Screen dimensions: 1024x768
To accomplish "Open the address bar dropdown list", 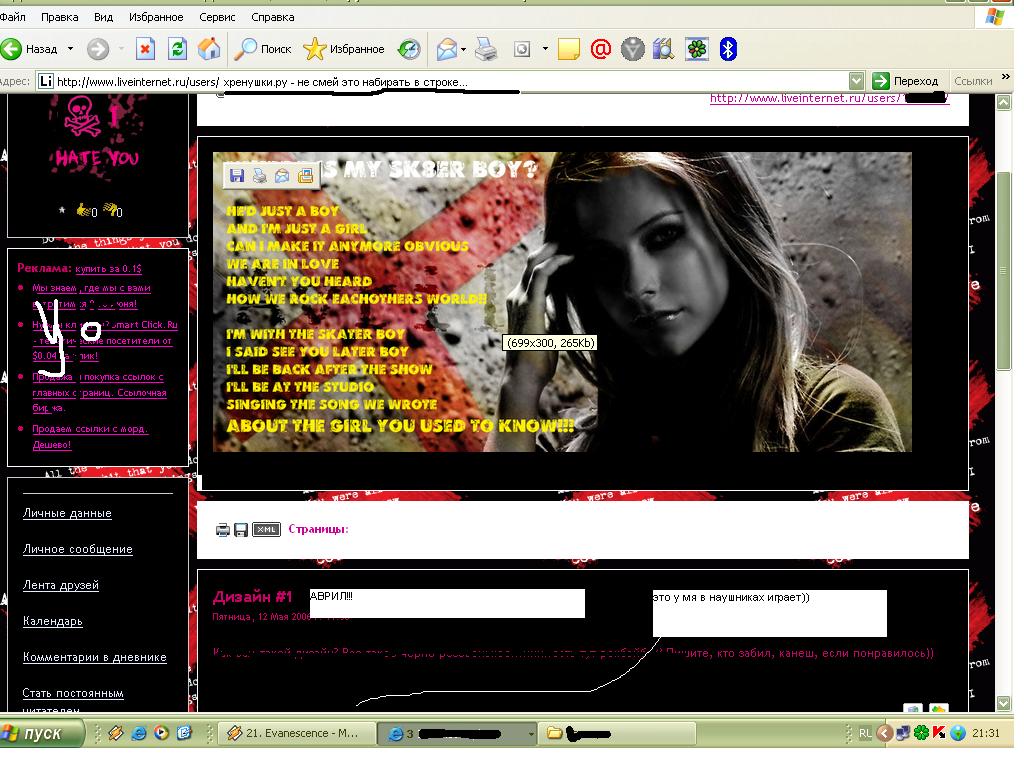I will point(857,81).
